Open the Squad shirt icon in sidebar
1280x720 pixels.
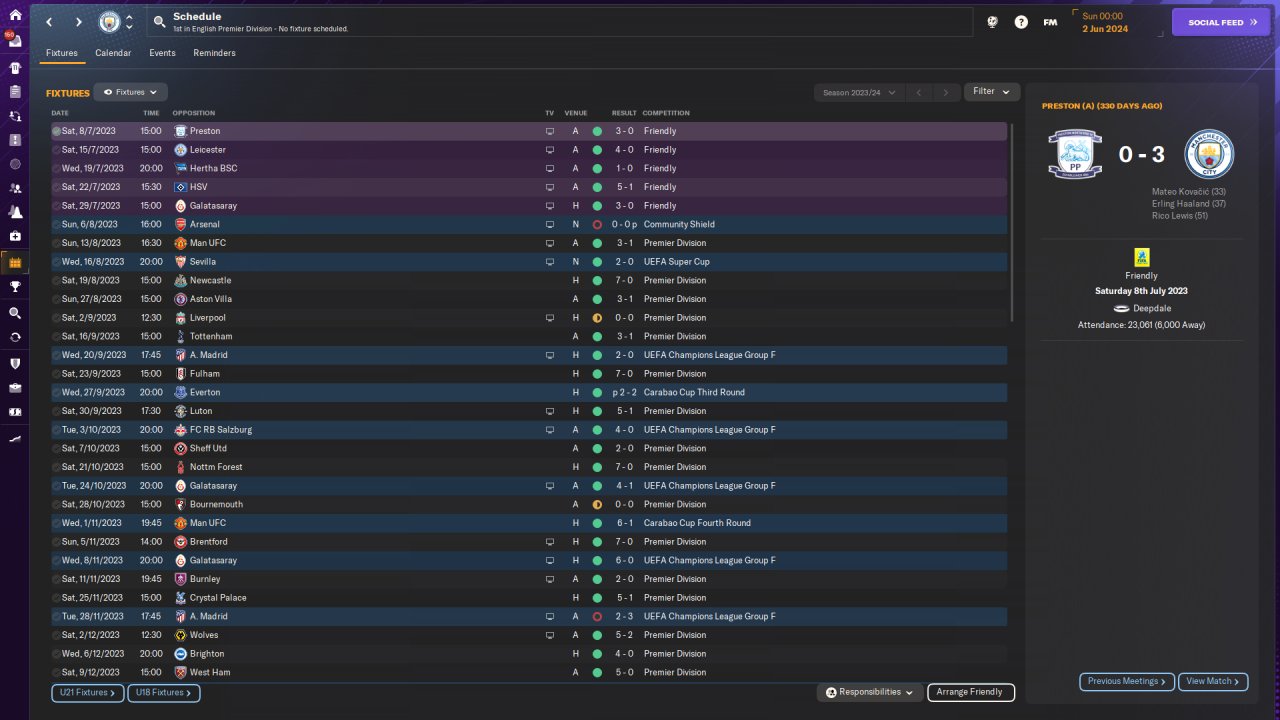pos(15,68)
